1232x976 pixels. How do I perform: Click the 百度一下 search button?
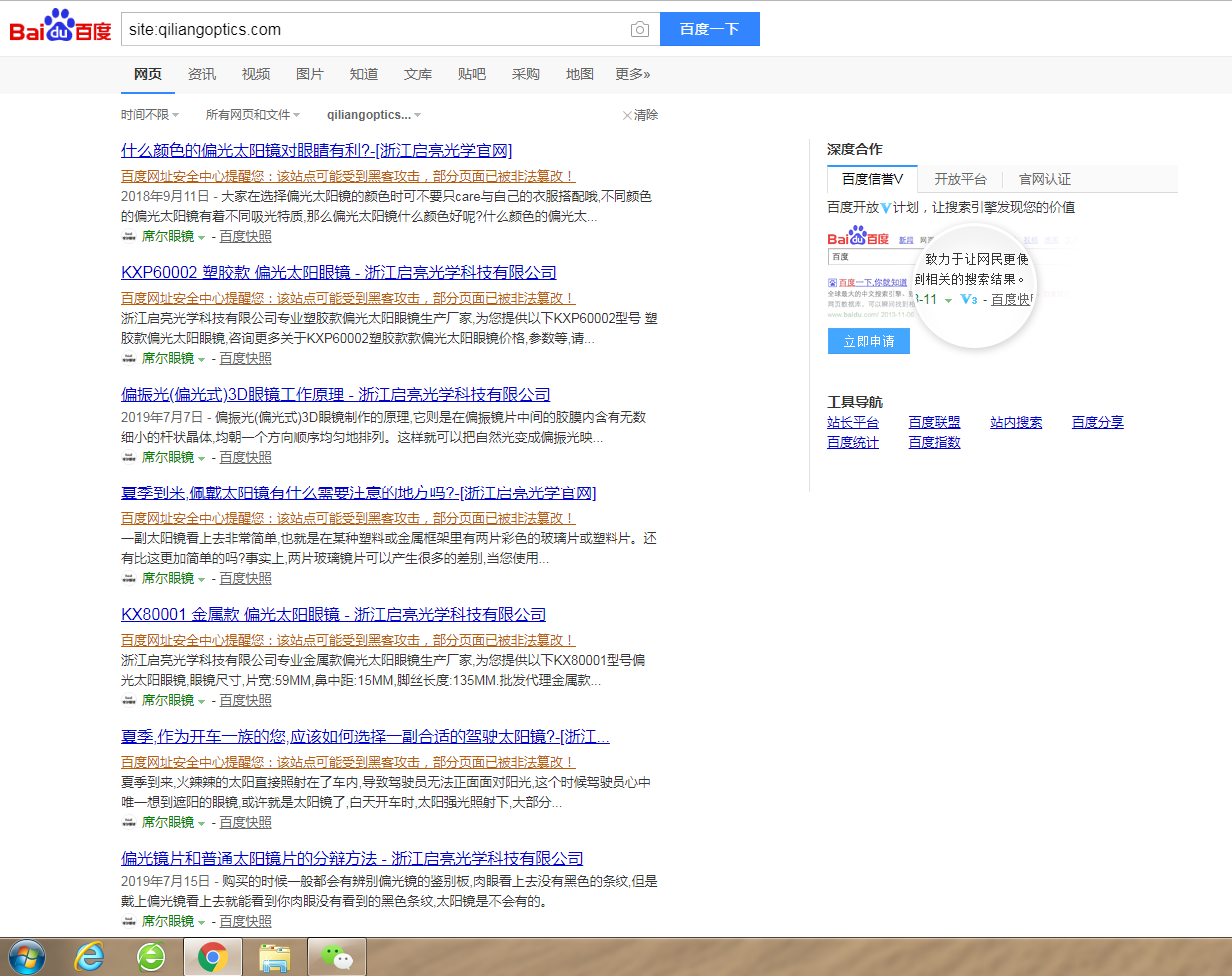pos(709,29)
